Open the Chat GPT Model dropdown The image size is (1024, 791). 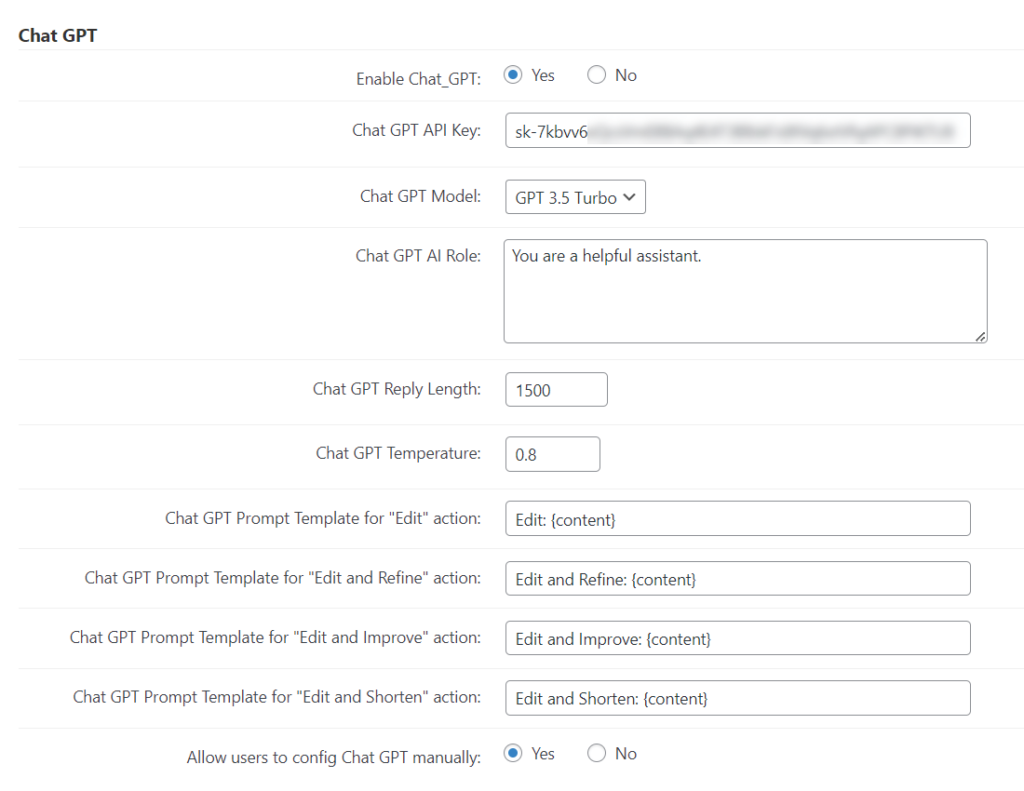click(x=575, y=197)
